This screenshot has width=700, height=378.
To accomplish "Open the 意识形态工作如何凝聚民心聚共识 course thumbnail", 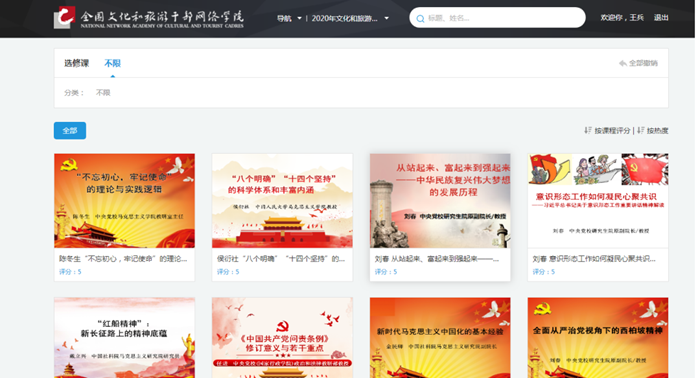I will 598,201.
